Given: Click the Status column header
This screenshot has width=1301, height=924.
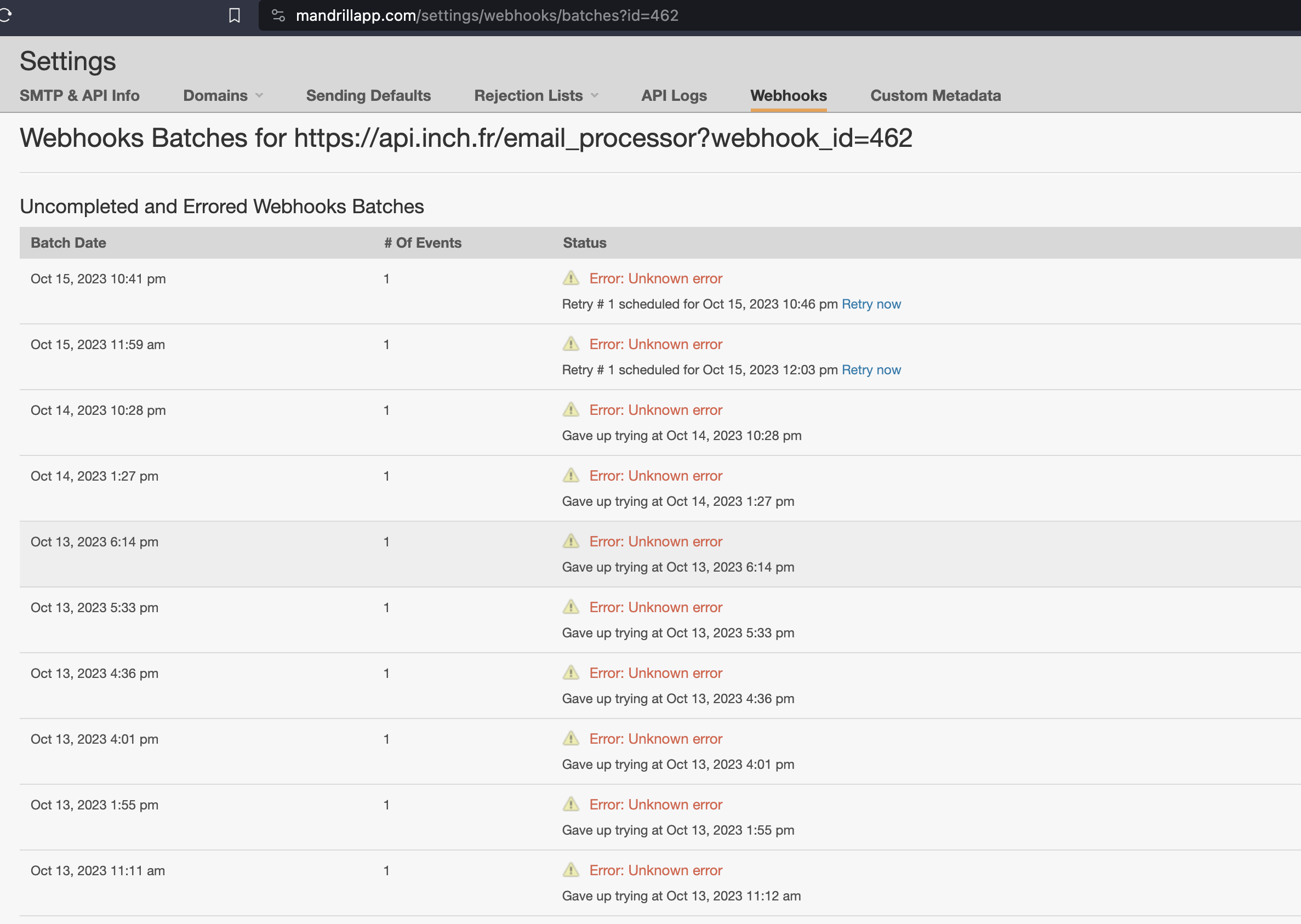Looking at the screenshot, I should 584,243.
